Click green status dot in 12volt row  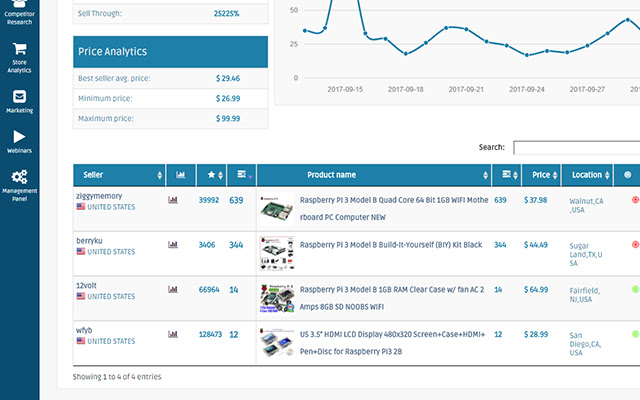[x=635, y=290]
